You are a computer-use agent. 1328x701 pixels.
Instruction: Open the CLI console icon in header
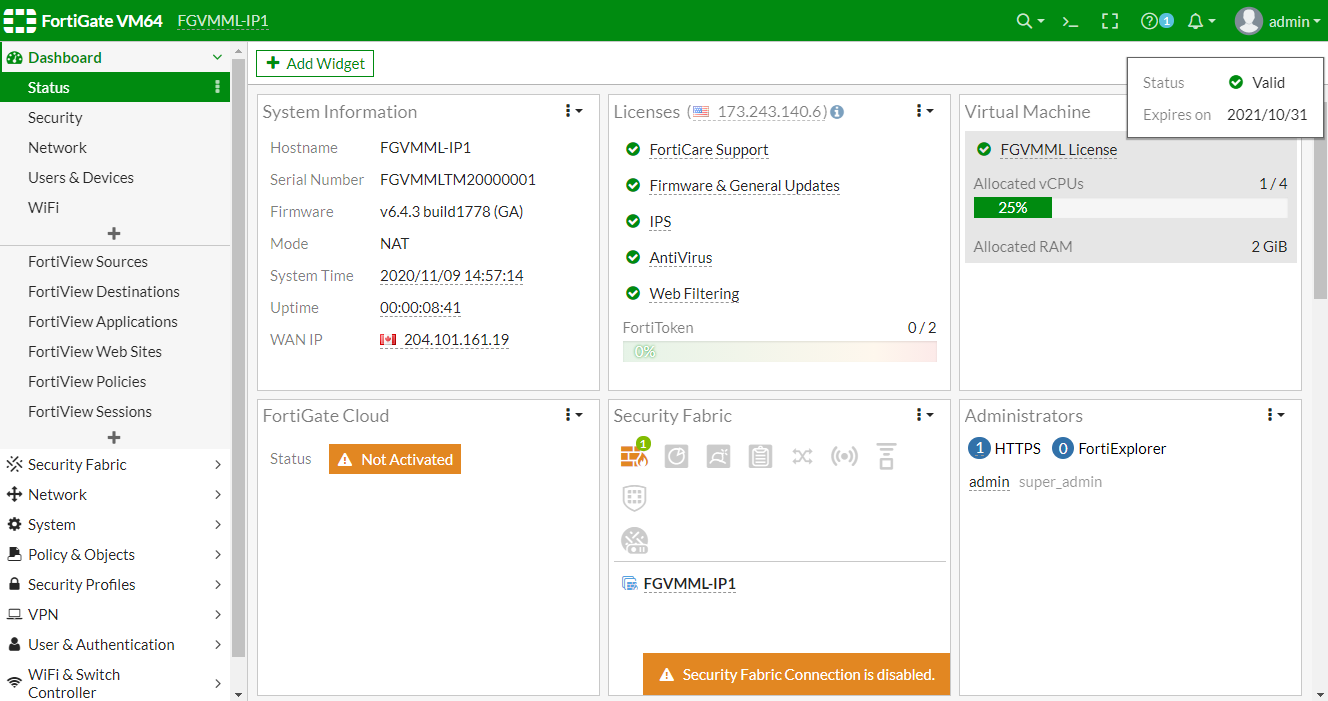(1070, 21)
